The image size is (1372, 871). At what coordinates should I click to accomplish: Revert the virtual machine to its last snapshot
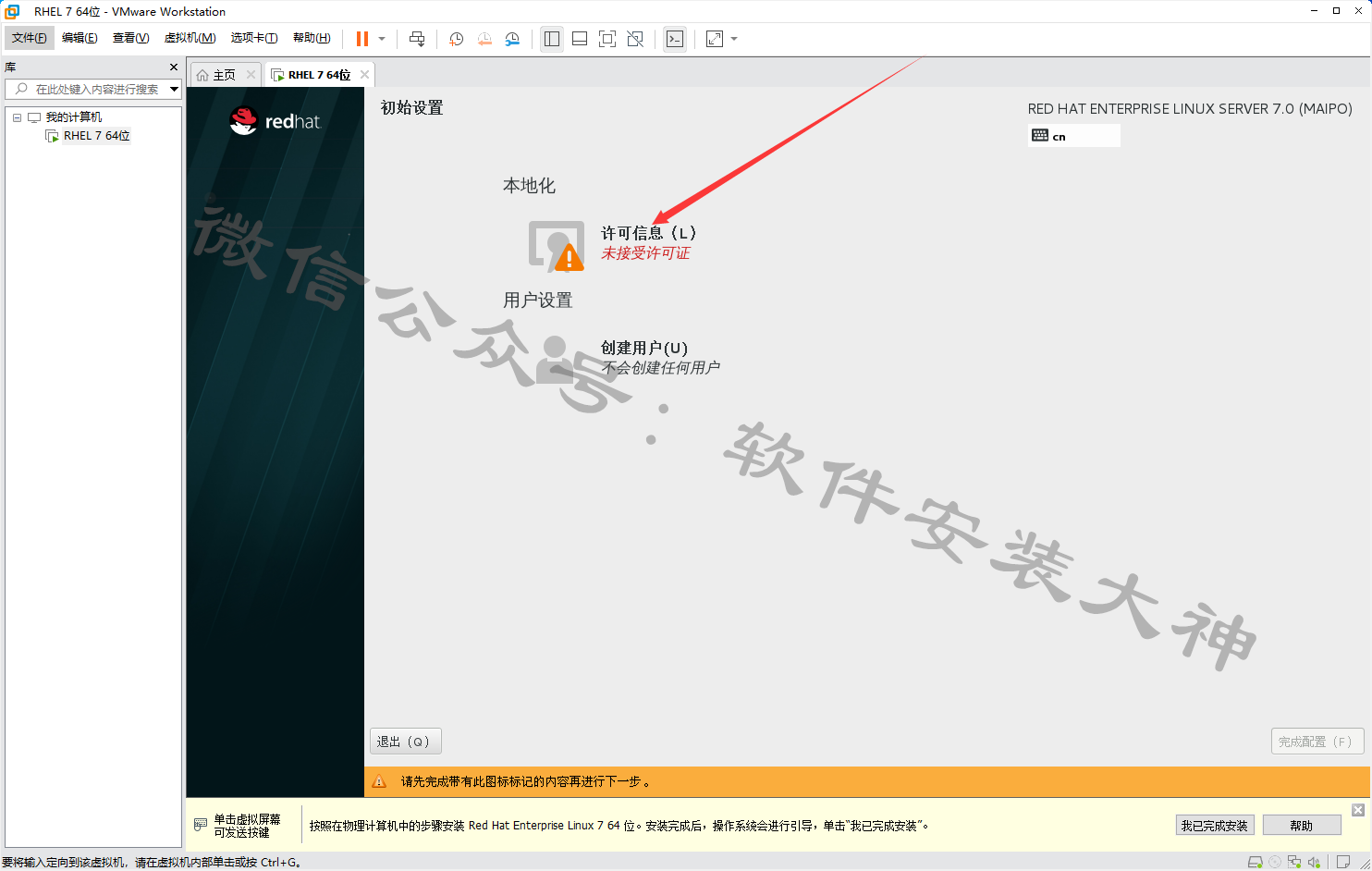click(484, 39)
